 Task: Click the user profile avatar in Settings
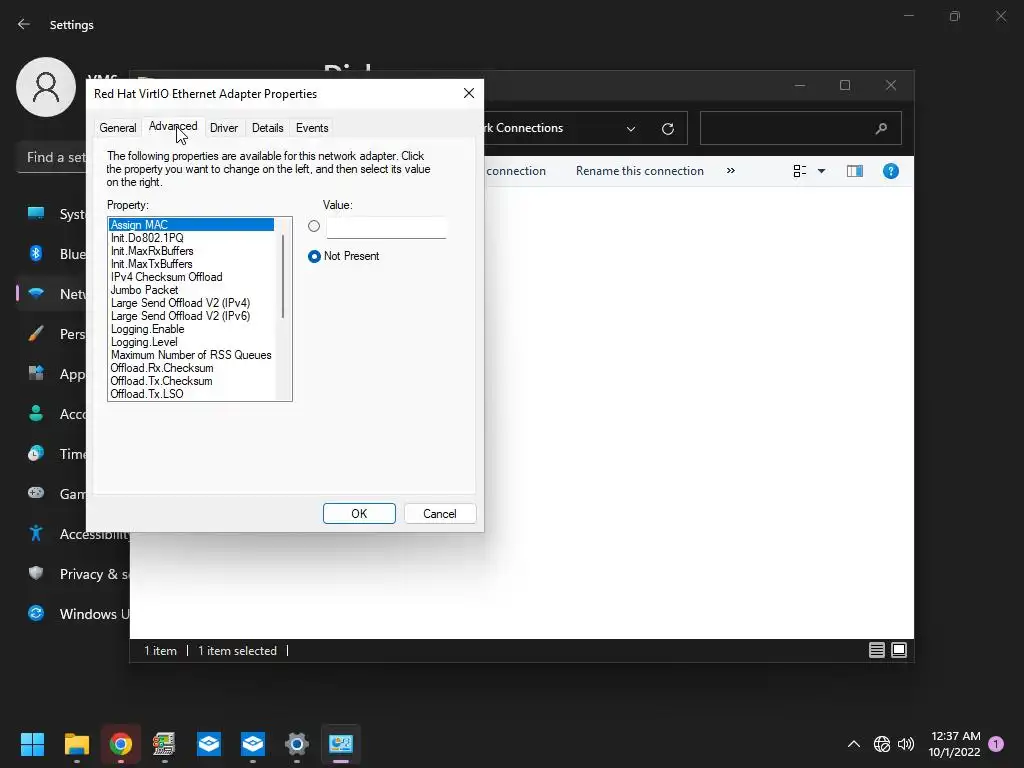click(46, 87)
